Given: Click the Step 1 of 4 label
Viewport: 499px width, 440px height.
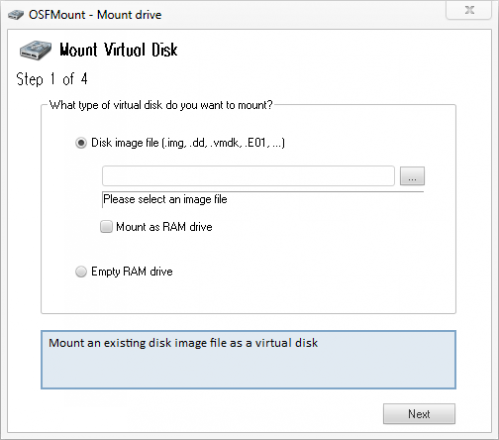Looking at the screenshot, I should tap(52, 79).
